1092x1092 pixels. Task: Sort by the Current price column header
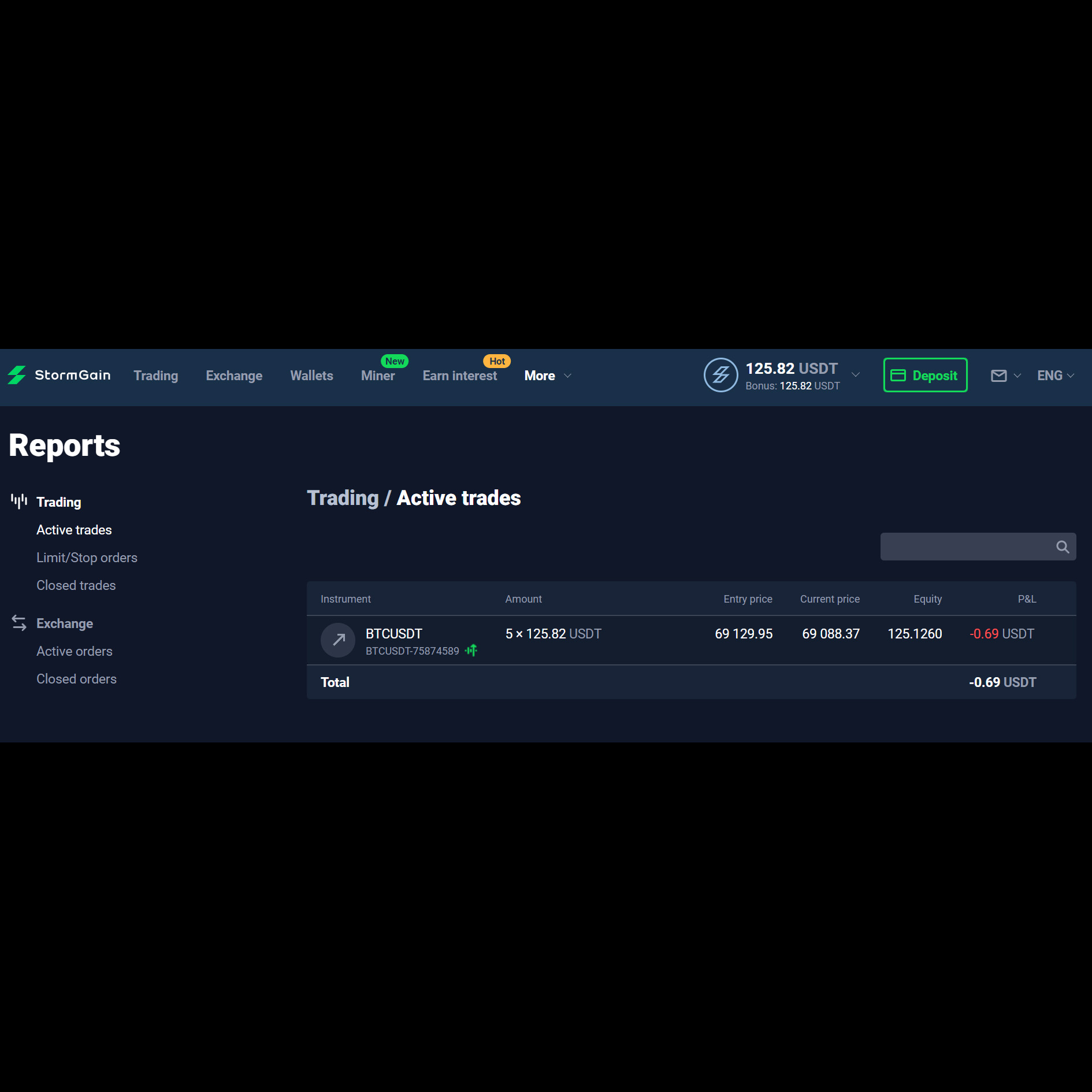click(830, 599)
